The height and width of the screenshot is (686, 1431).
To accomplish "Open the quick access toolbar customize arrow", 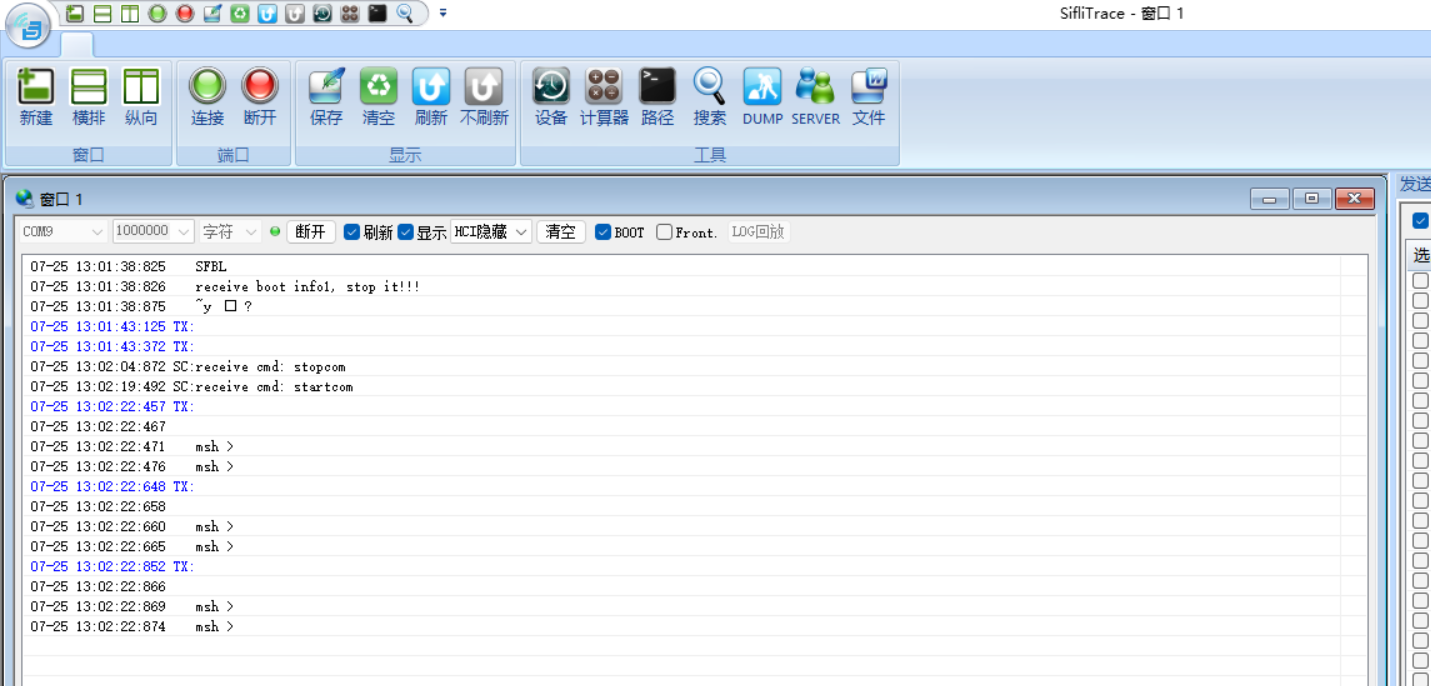I will click(443, 13).
